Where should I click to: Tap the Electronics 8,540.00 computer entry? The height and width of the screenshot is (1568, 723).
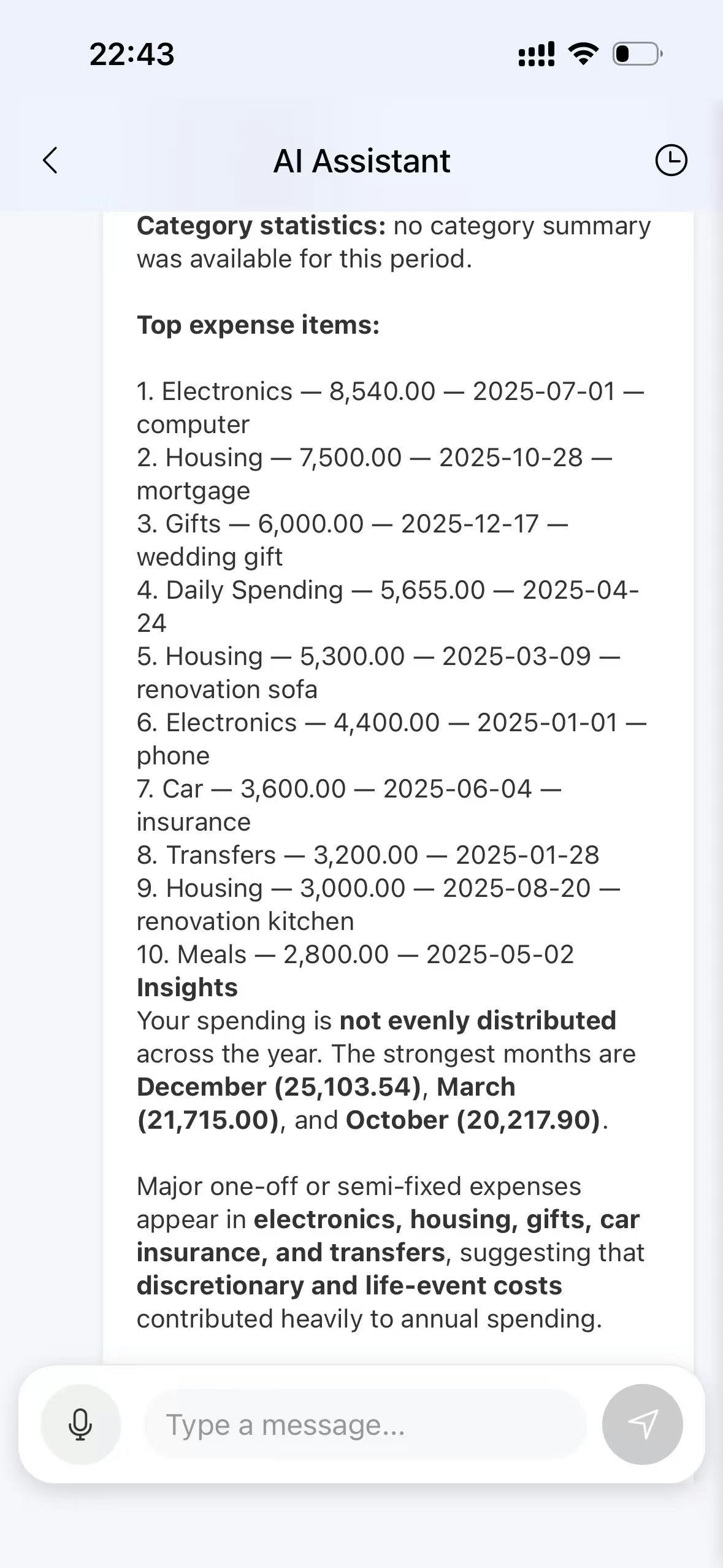tap(391, 408)
